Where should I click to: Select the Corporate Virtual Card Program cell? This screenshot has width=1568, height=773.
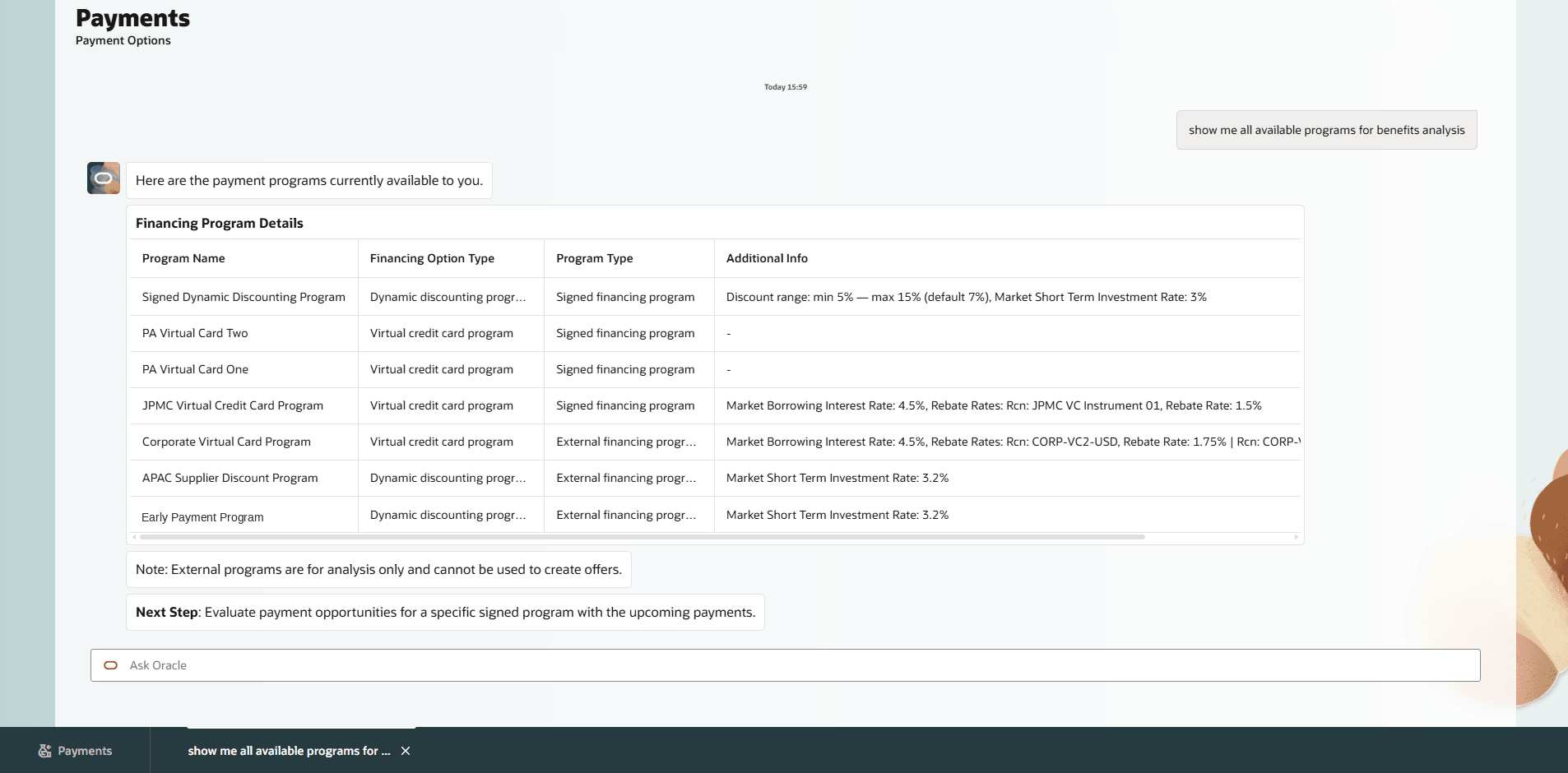[x=244, y=442]
